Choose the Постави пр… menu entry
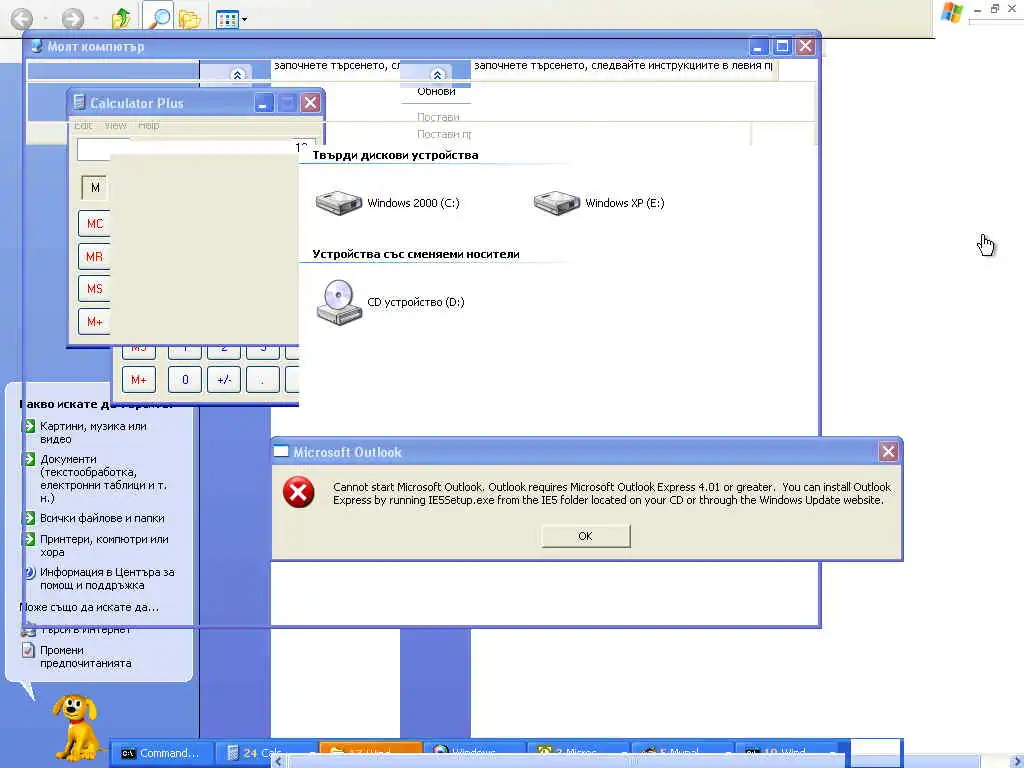1024x768 pixels. point(443,134)
